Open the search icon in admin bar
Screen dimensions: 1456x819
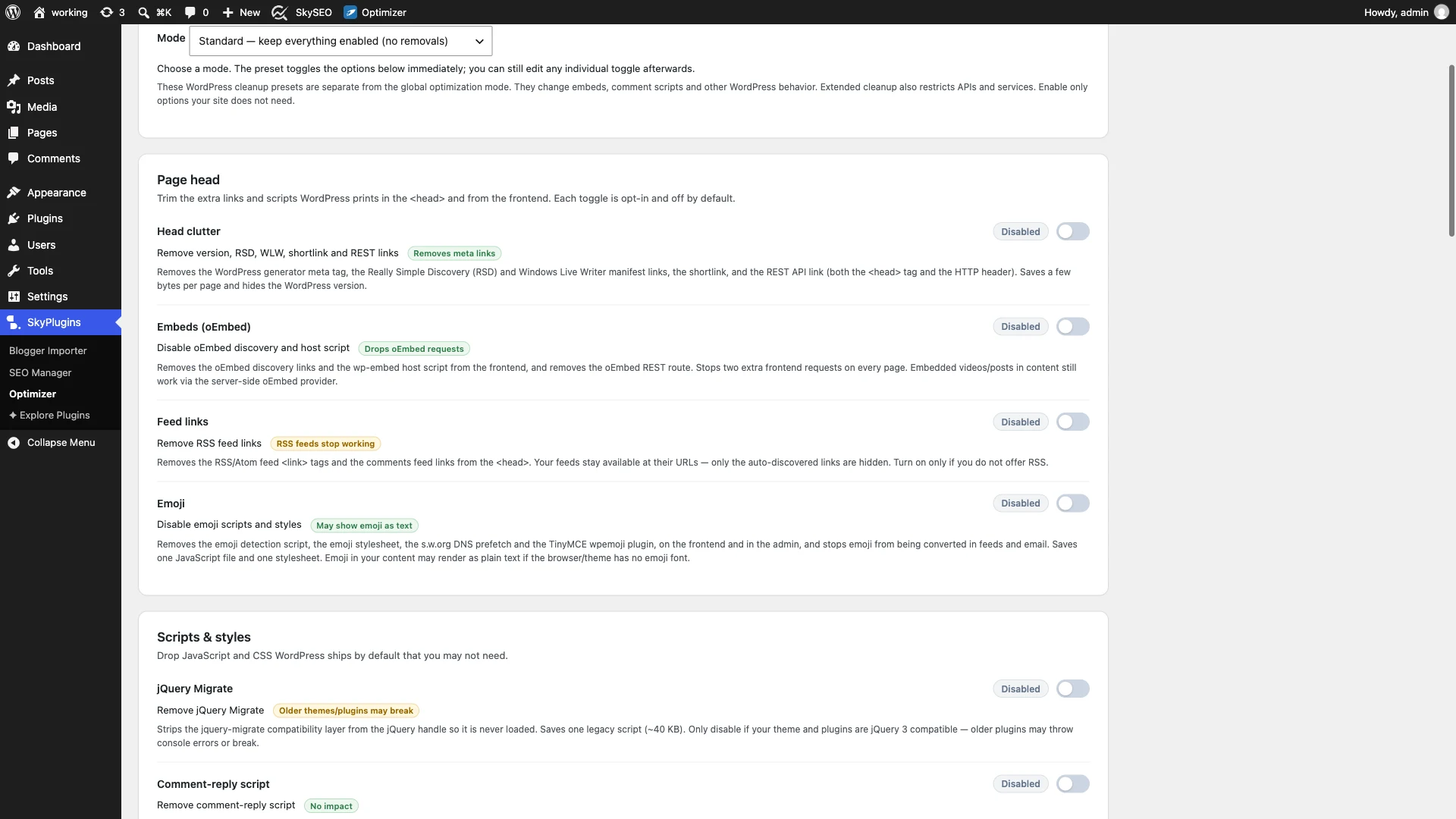tap(143, 12)
